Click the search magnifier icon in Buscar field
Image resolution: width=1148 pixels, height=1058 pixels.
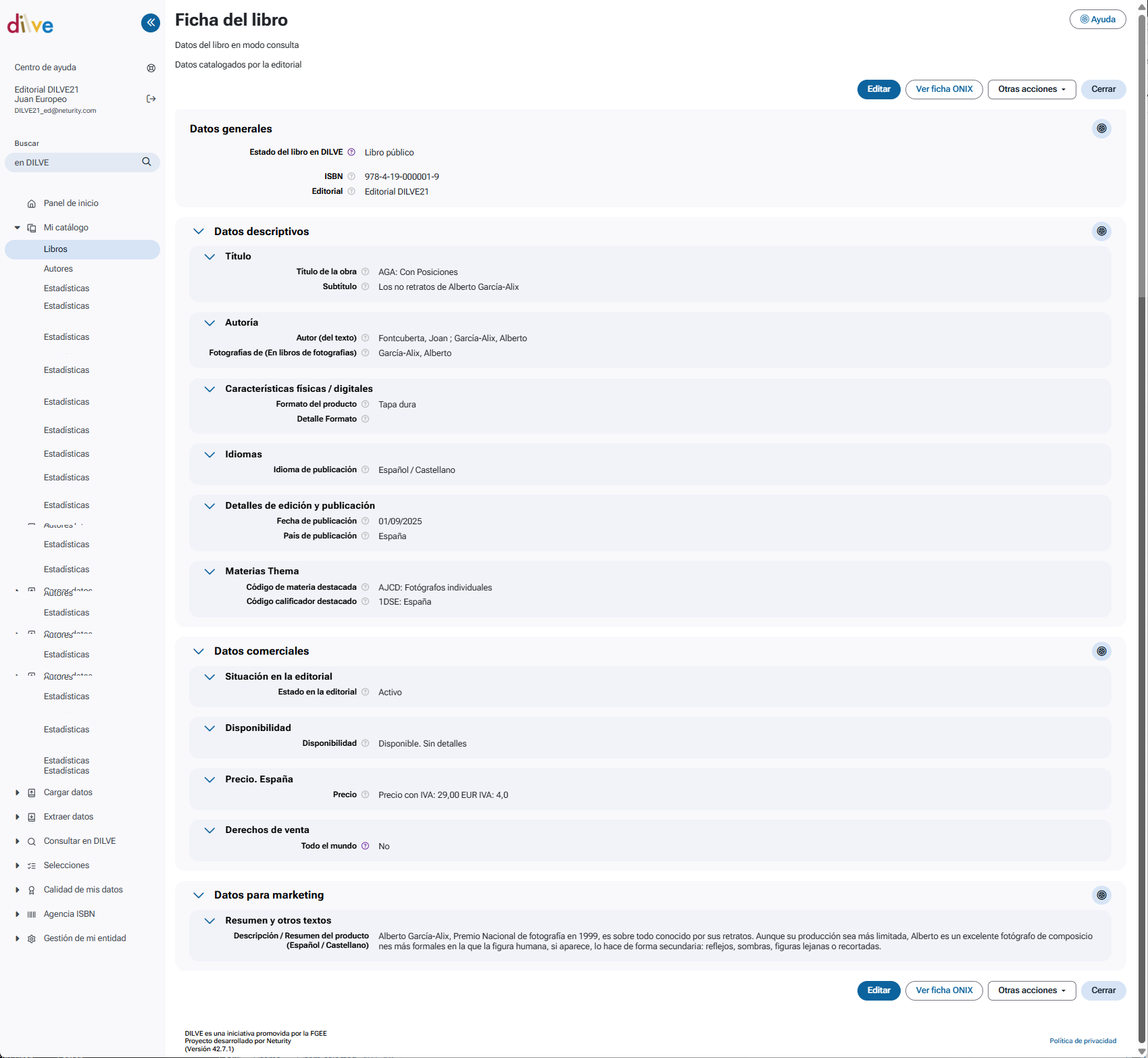[x=147, y=162]
